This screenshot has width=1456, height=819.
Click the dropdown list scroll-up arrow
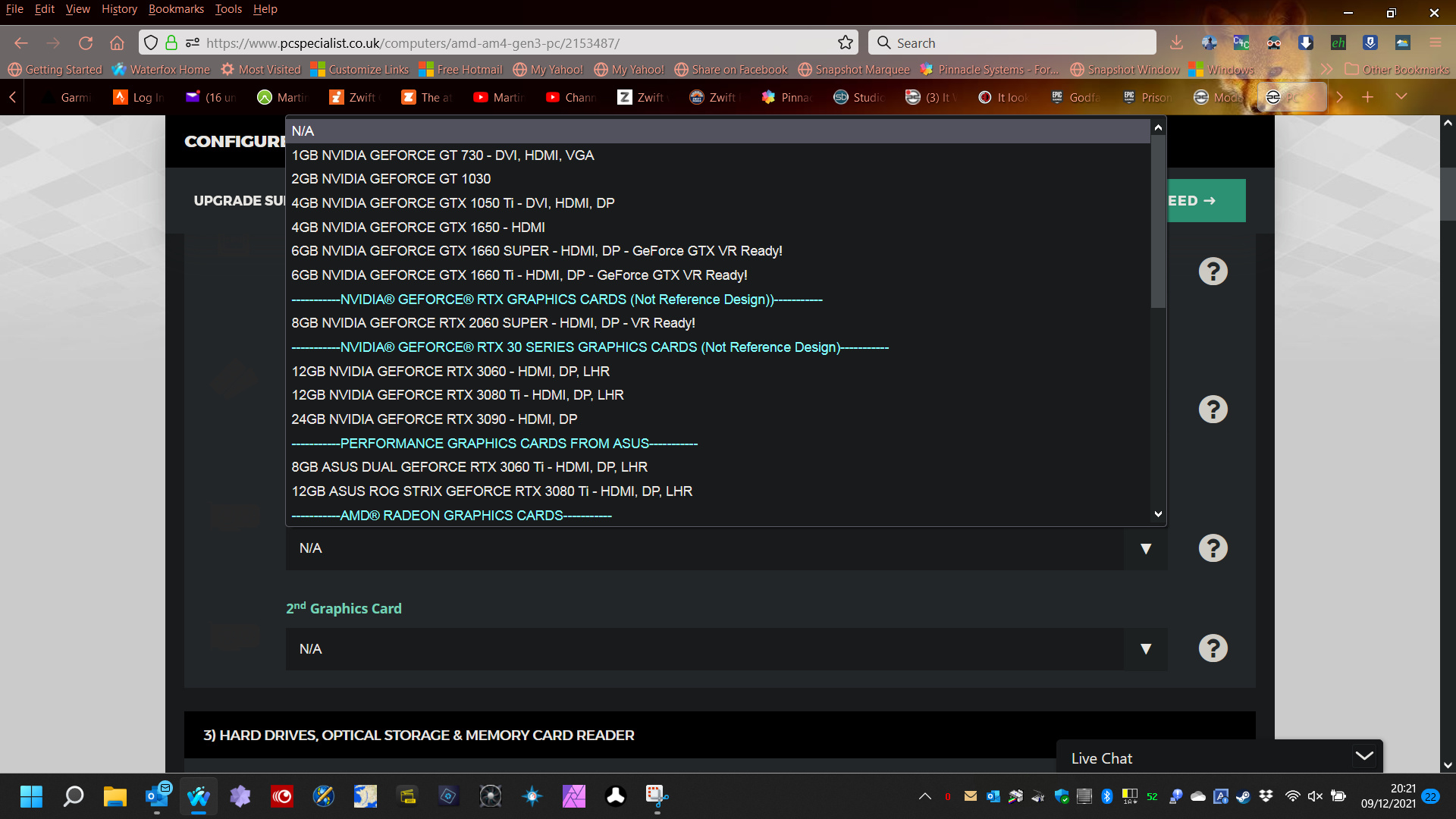(x=1158, y=127)
